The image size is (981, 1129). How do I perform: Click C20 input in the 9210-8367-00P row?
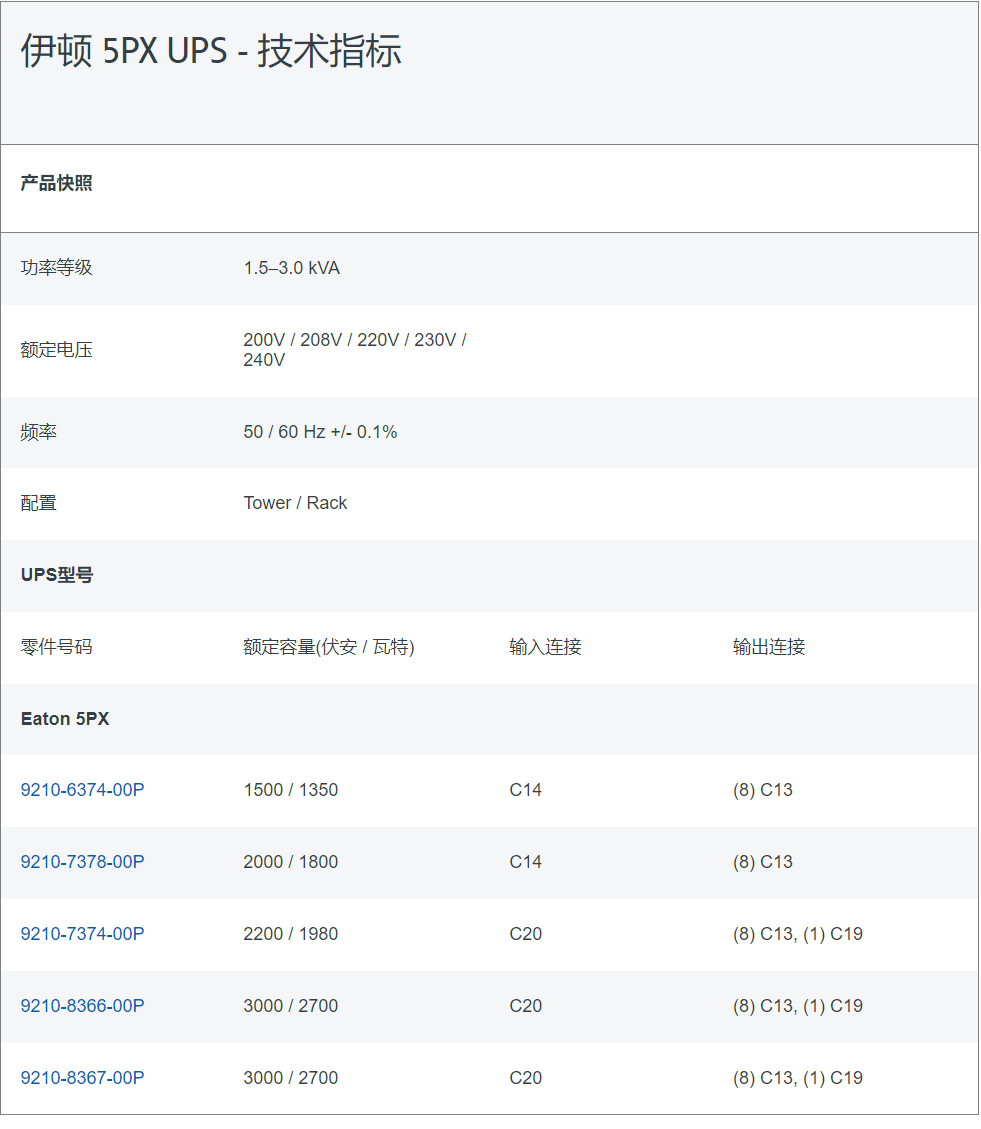click(526, 1078)
